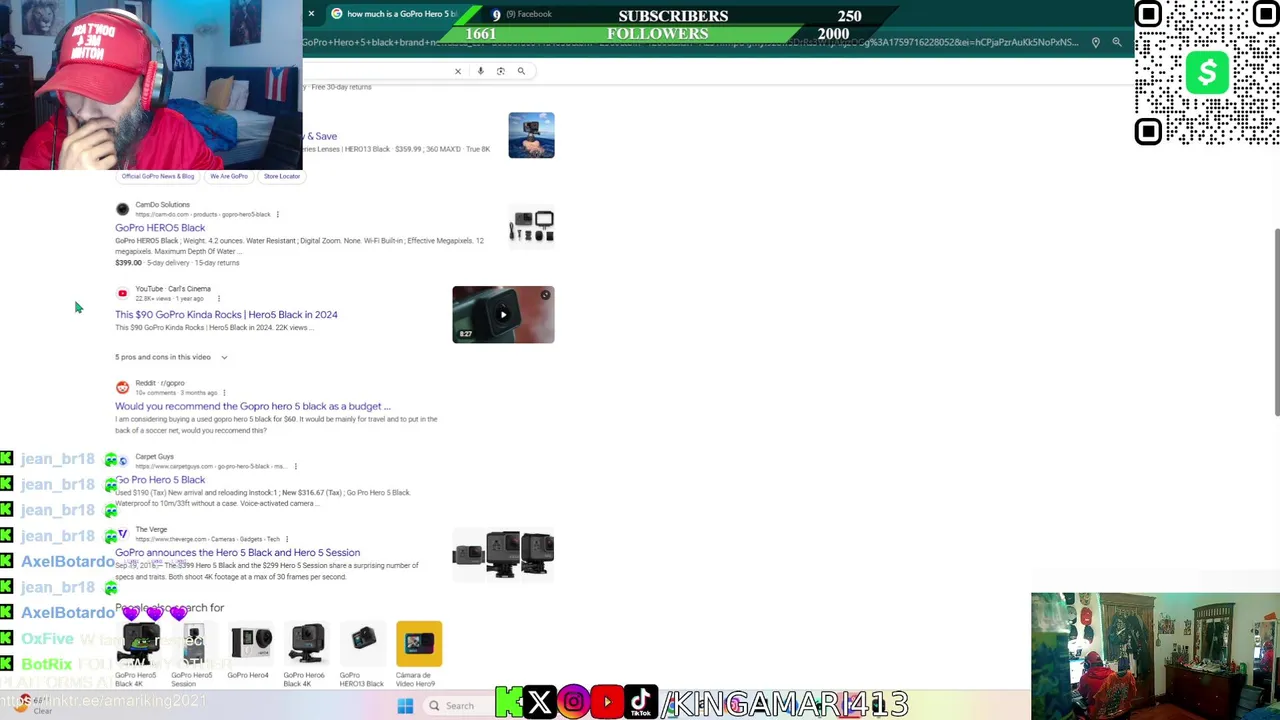Screen dimensions: 1280x720
Task: Select 'GoPro Hero5 Black 4K' related search card
Action: click(x=136, y=654)
